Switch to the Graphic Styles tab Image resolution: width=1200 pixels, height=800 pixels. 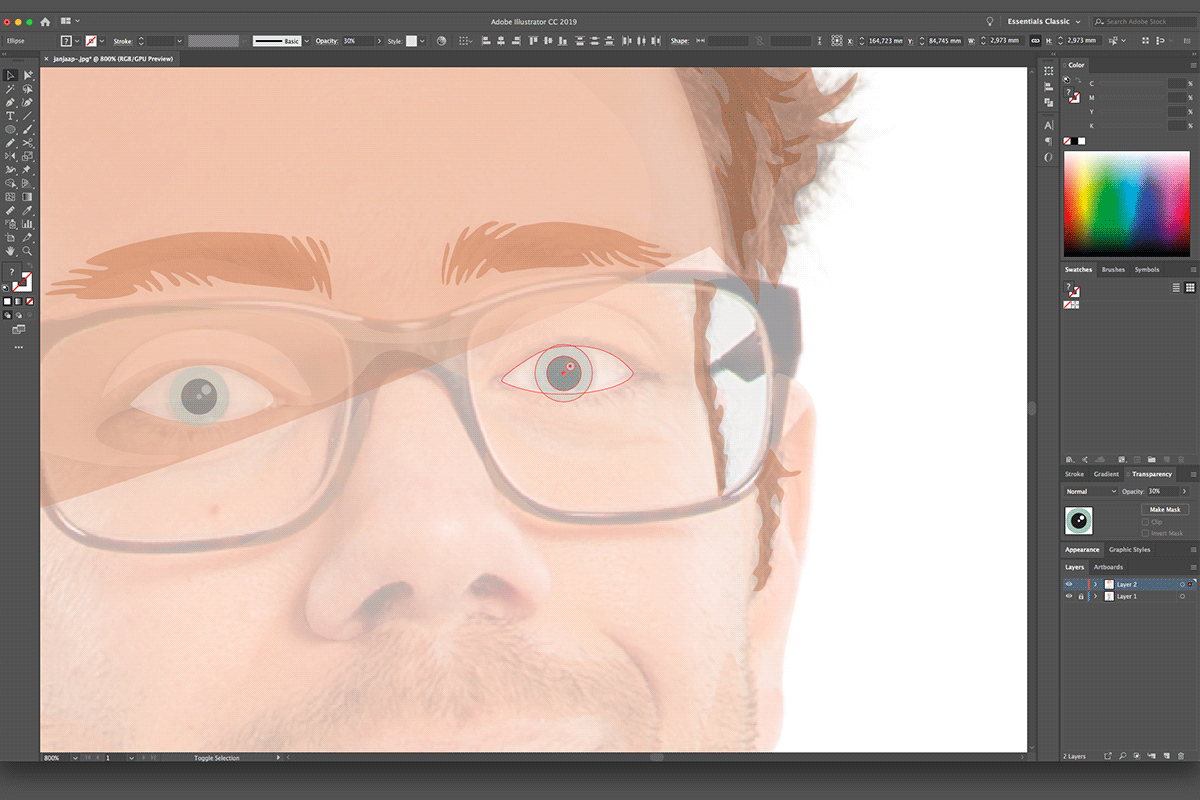1129,549
